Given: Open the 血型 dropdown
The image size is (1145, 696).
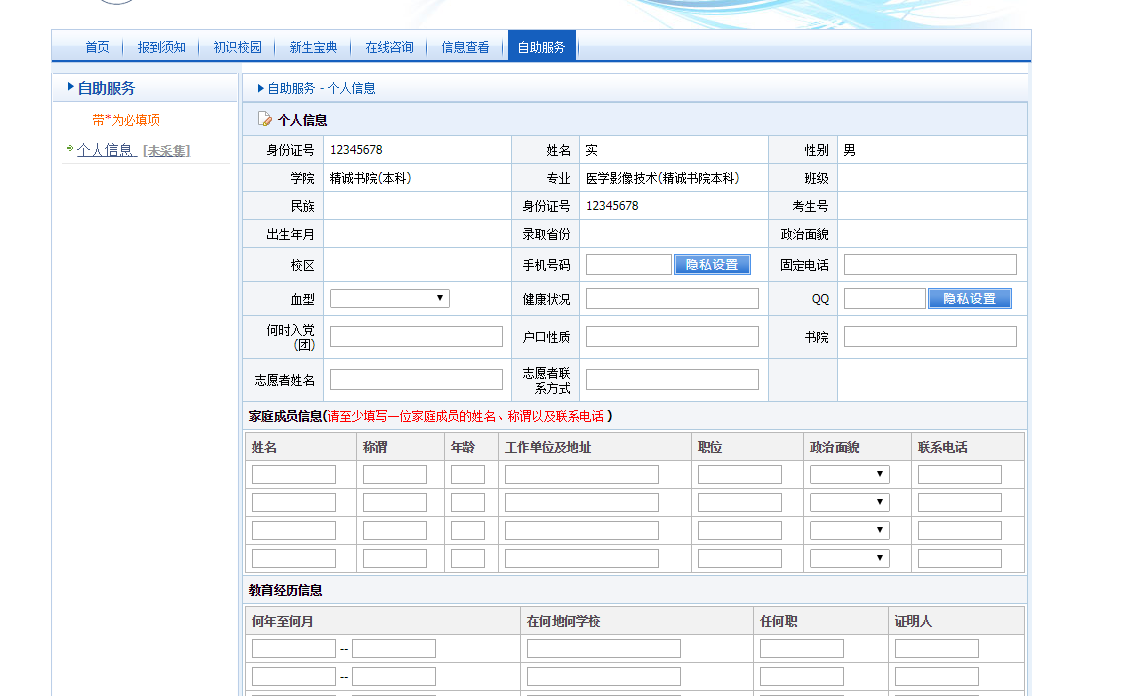Looking at the screenshot, I should point(390,298).
